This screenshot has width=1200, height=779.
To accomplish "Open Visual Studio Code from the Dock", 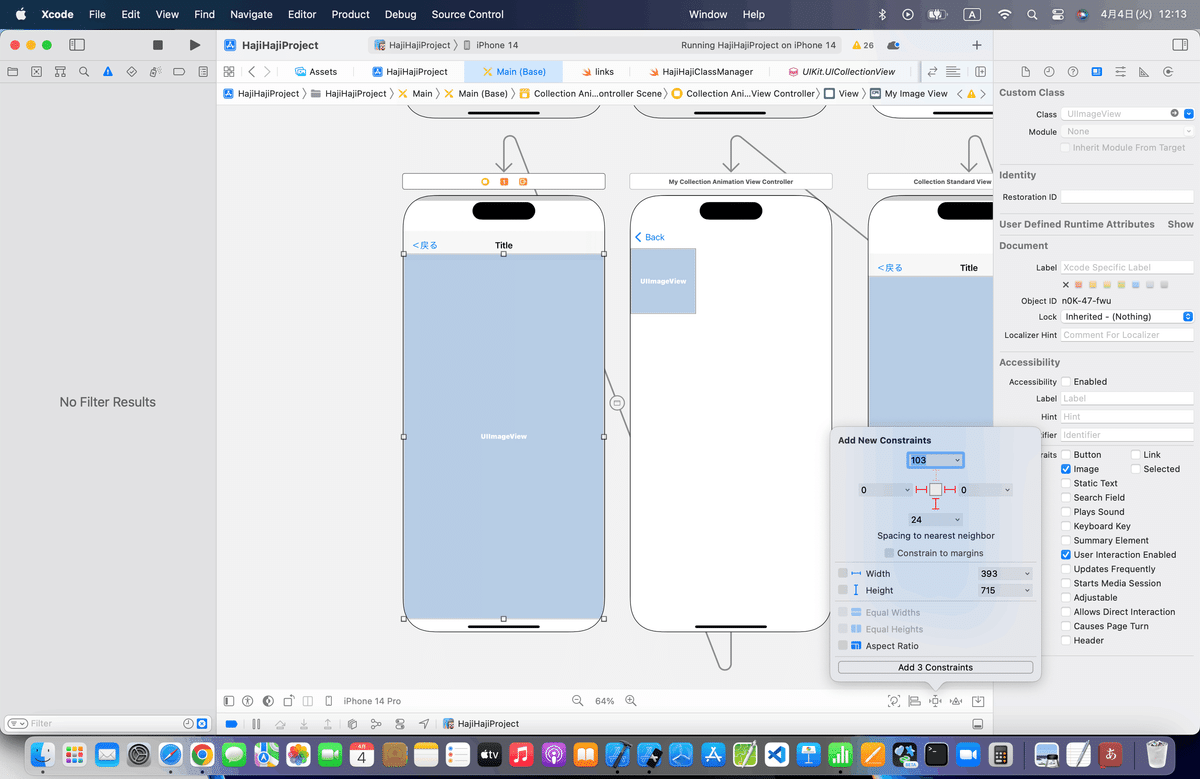I will pos(778,753).
